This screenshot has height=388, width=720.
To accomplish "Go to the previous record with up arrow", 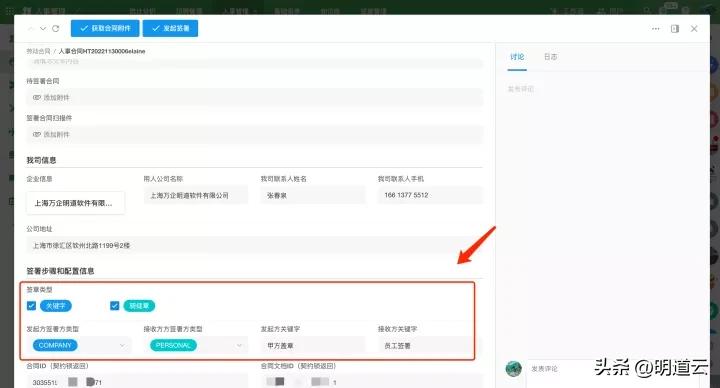I will coord(31,28).
